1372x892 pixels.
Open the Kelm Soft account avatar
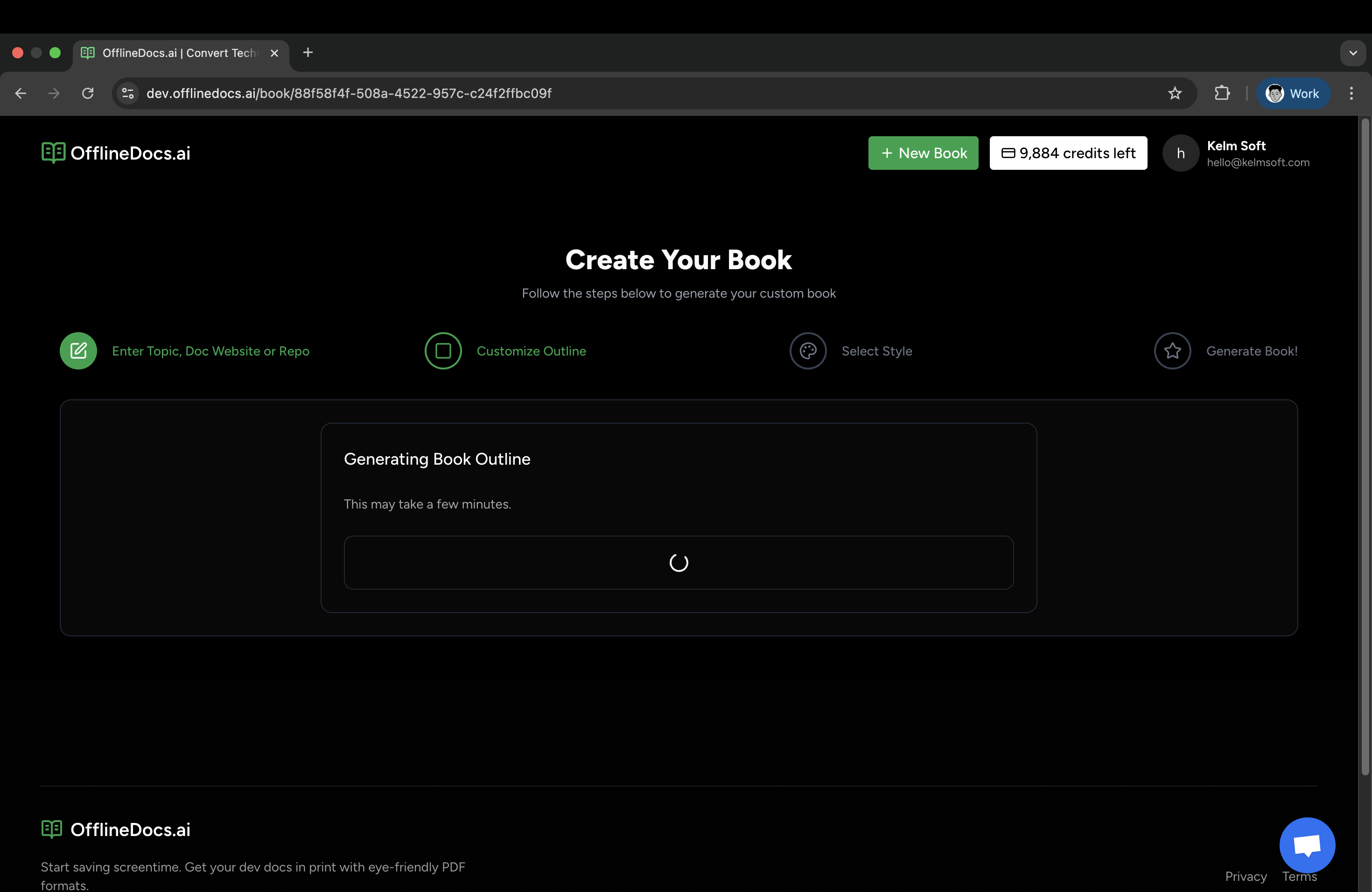1180,153
